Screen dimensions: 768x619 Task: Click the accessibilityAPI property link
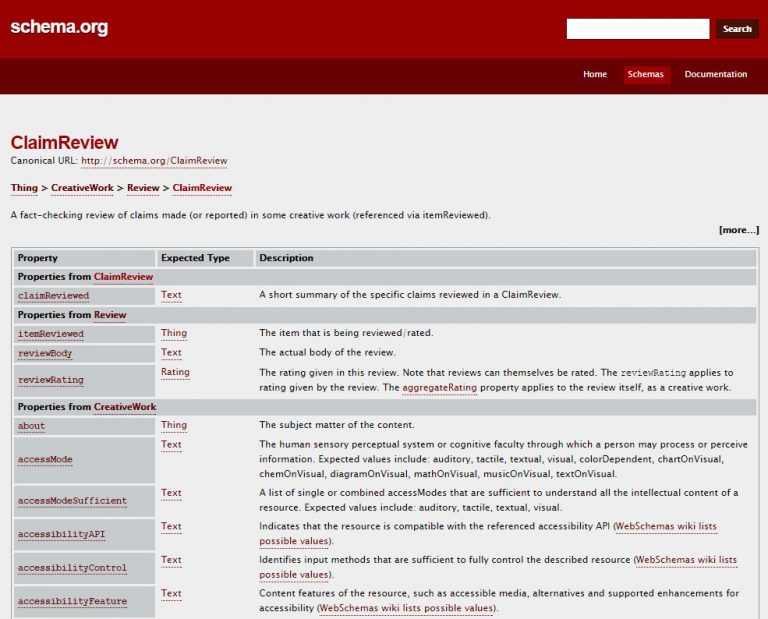click(61, 534)
